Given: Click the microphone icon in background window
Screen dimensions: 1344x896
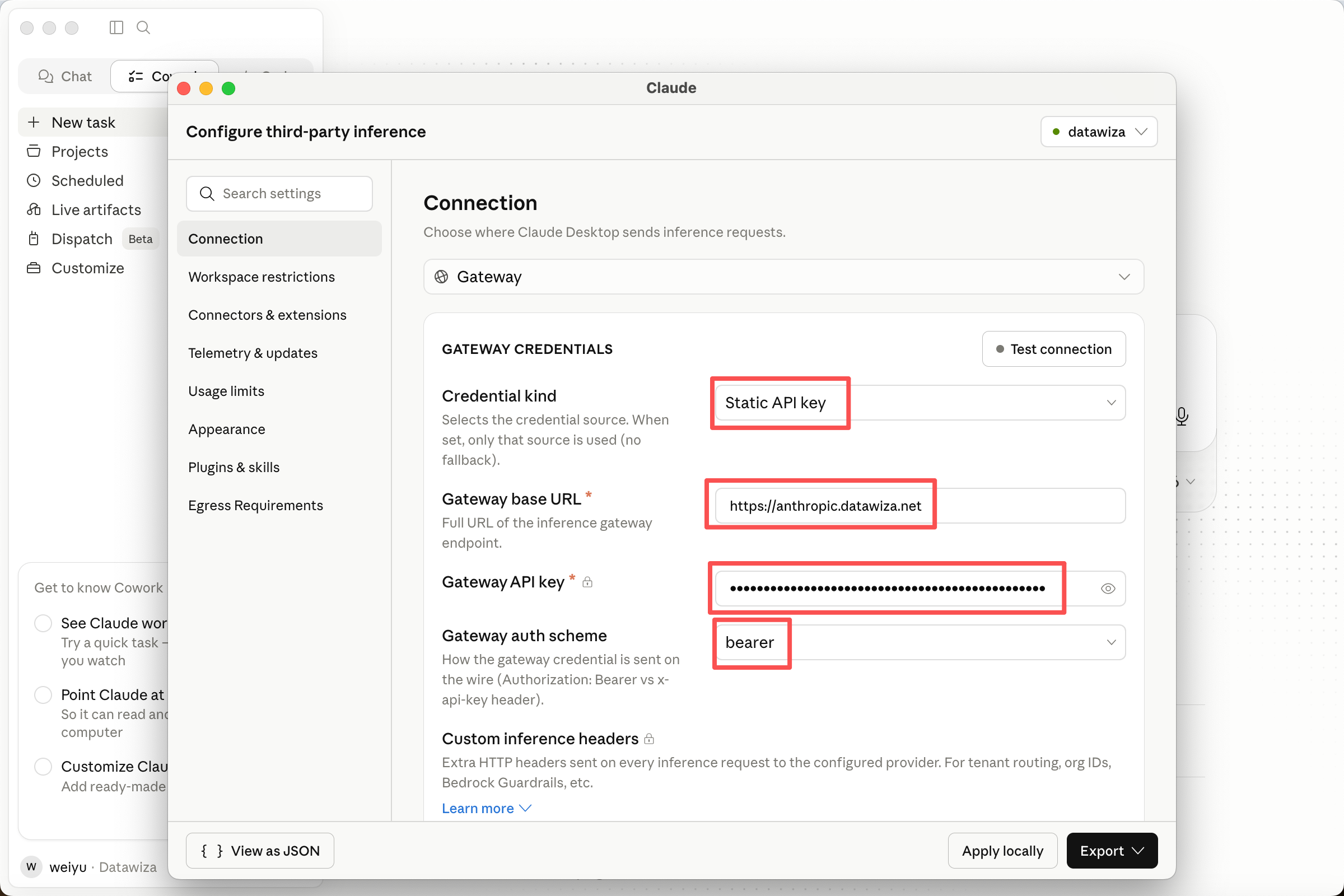Looking at the screenshot, I should point(1182,416).
